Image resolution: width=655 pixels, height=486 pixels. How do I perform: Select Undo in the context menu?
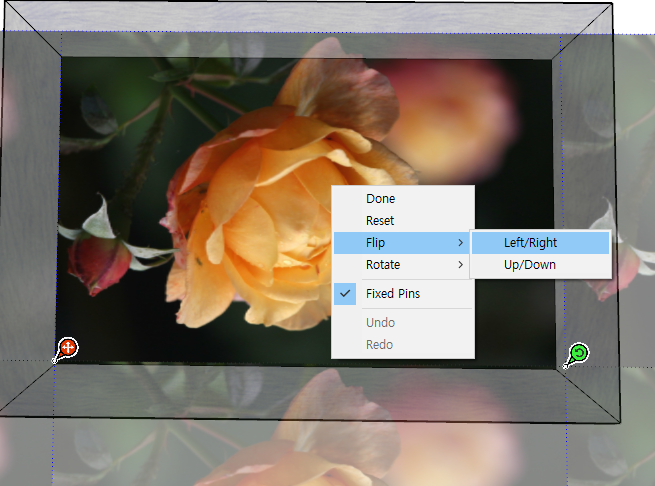pyautogui.click(x=403, y=323)
